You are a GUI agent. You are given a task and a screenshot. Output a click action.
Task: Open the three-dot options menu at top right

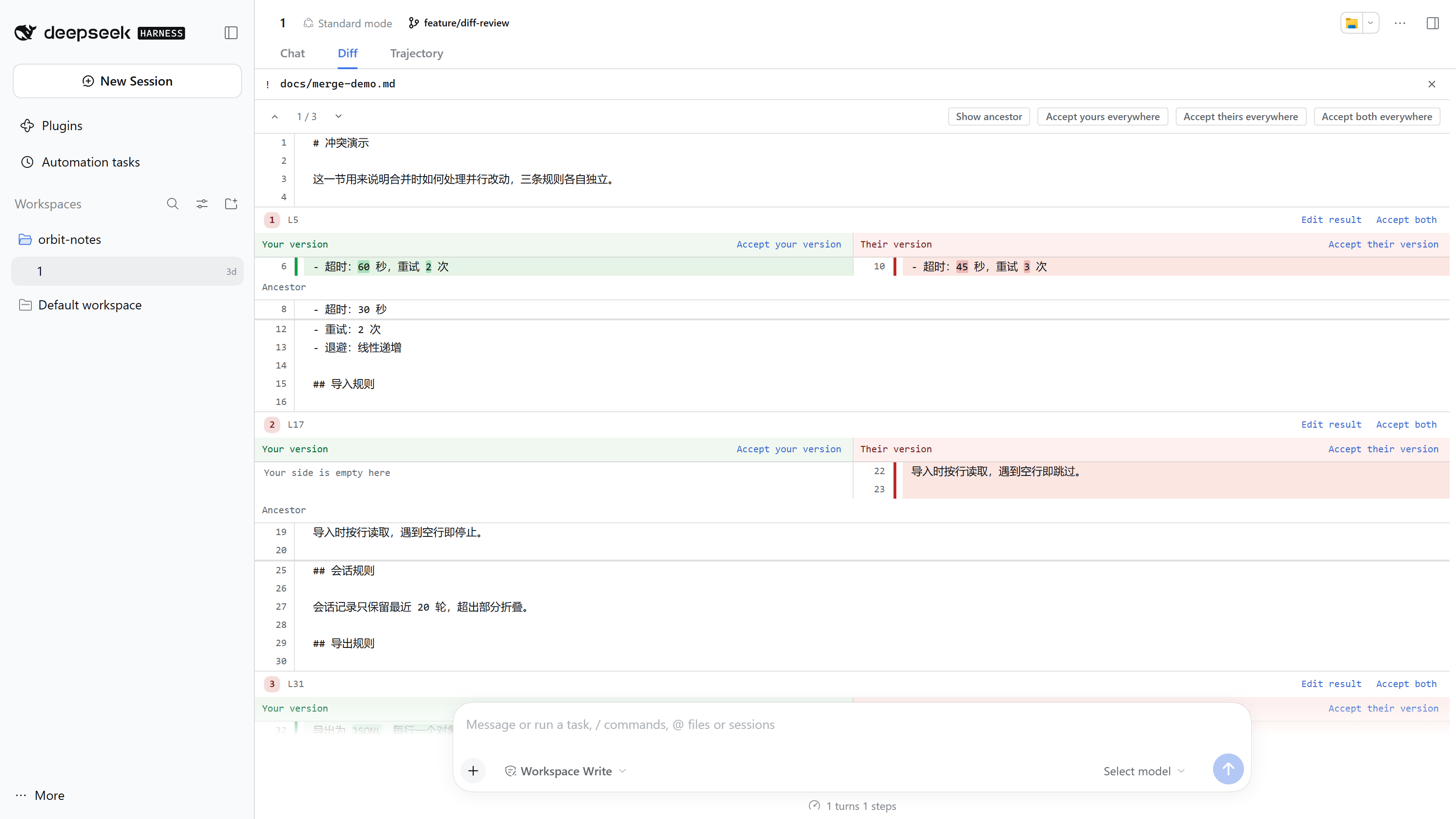[x=1400, y=23]
